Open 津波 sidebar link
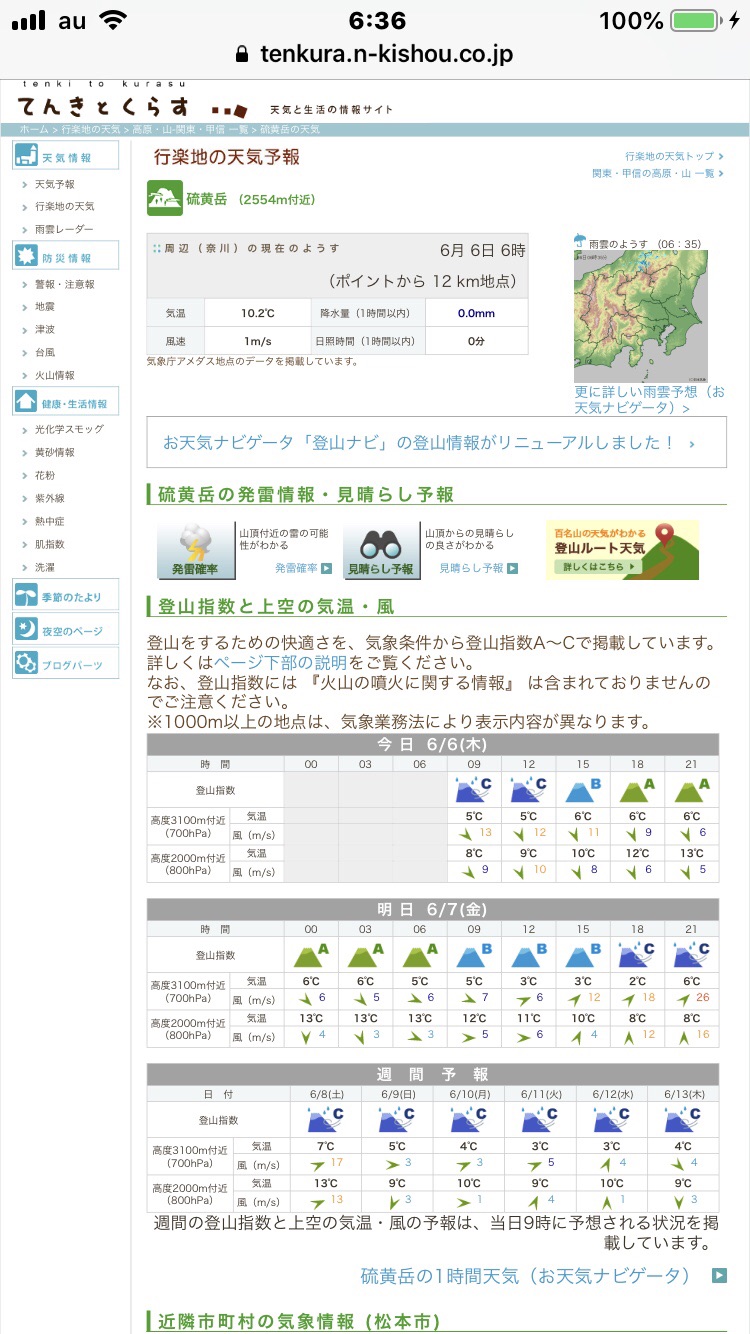Image resolution: width=750 pixels, height=1334 pixels. (x=45, y=329)
